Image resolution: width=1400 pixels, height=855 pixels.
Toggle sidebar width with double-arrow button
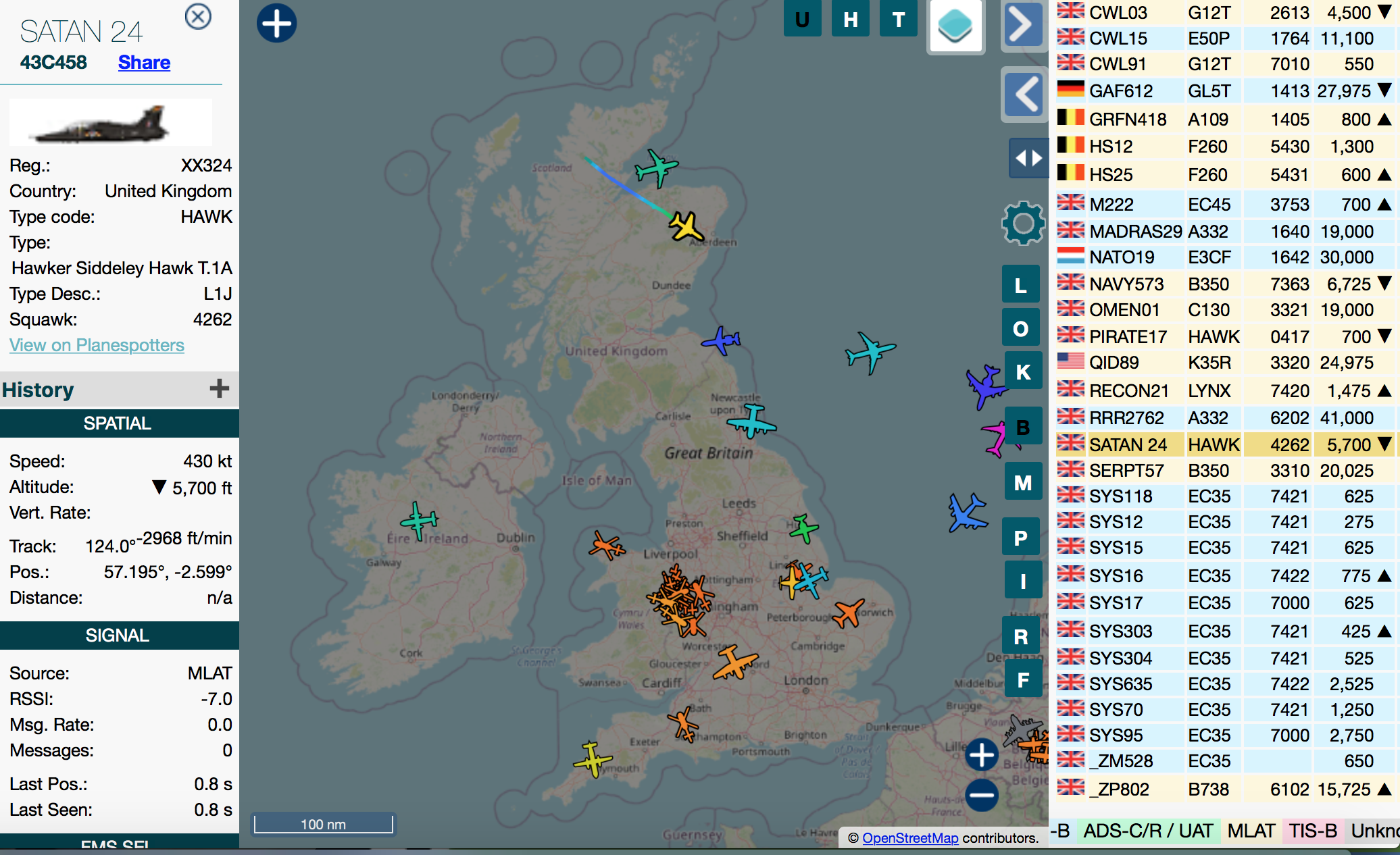pos(1028,159)
